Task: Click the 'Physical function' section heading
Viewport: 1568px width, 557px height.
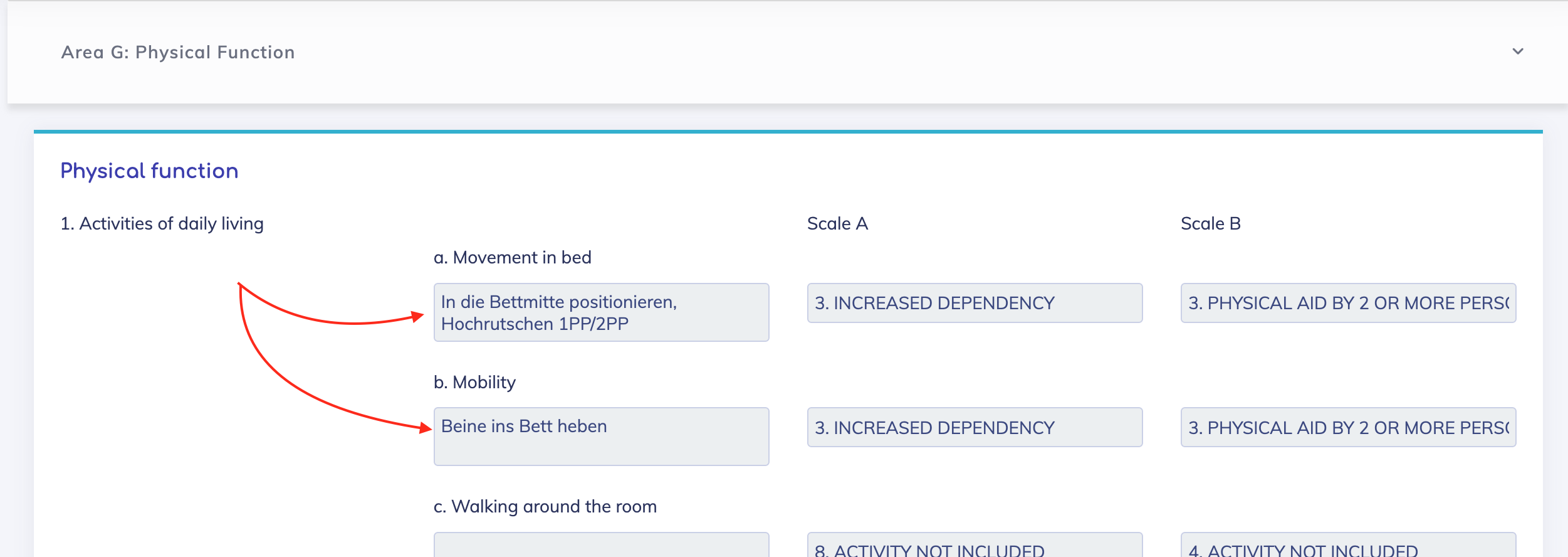Action: point(149,171)
